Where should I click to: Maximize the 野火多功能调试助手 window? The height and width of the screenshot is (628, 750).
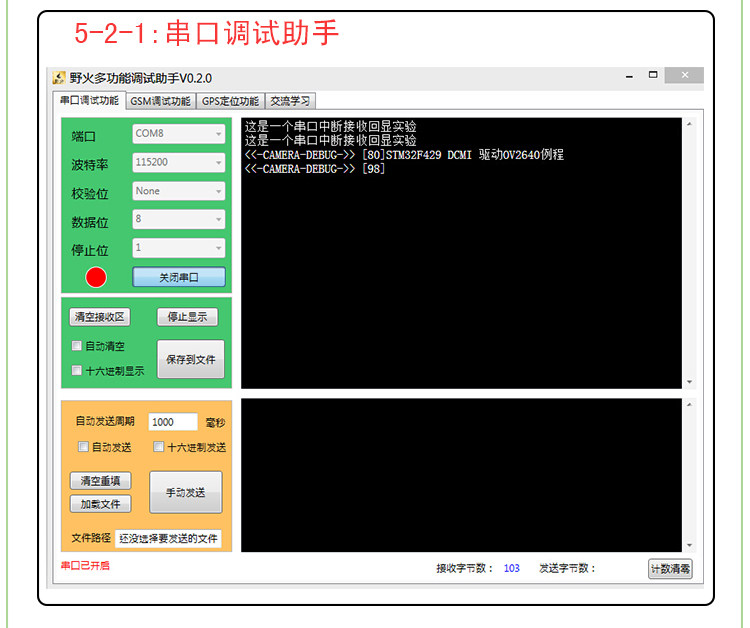653,75
